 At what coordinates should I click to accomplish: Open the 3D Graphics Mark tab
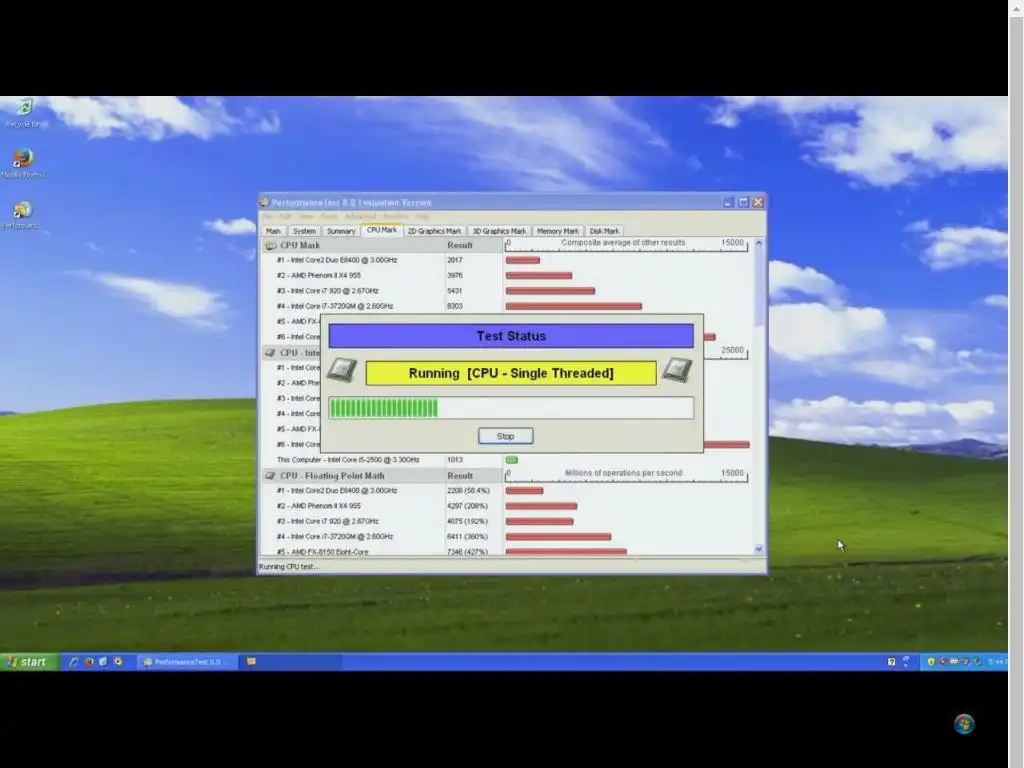(x=499, y=231)
